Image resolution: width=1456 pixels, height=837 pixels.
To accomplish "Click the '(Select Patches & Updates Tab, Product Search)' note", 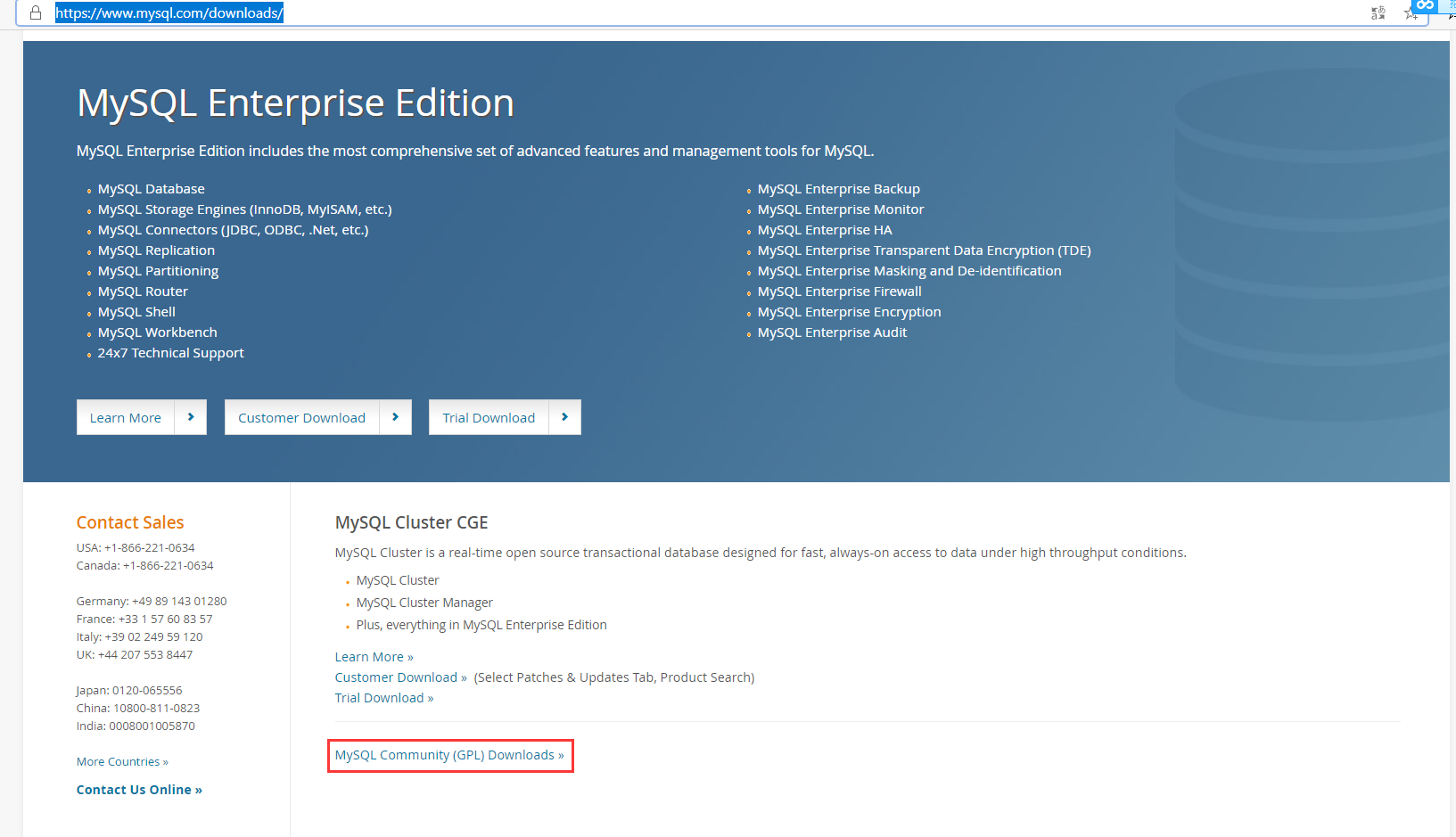I will point(614,677).
